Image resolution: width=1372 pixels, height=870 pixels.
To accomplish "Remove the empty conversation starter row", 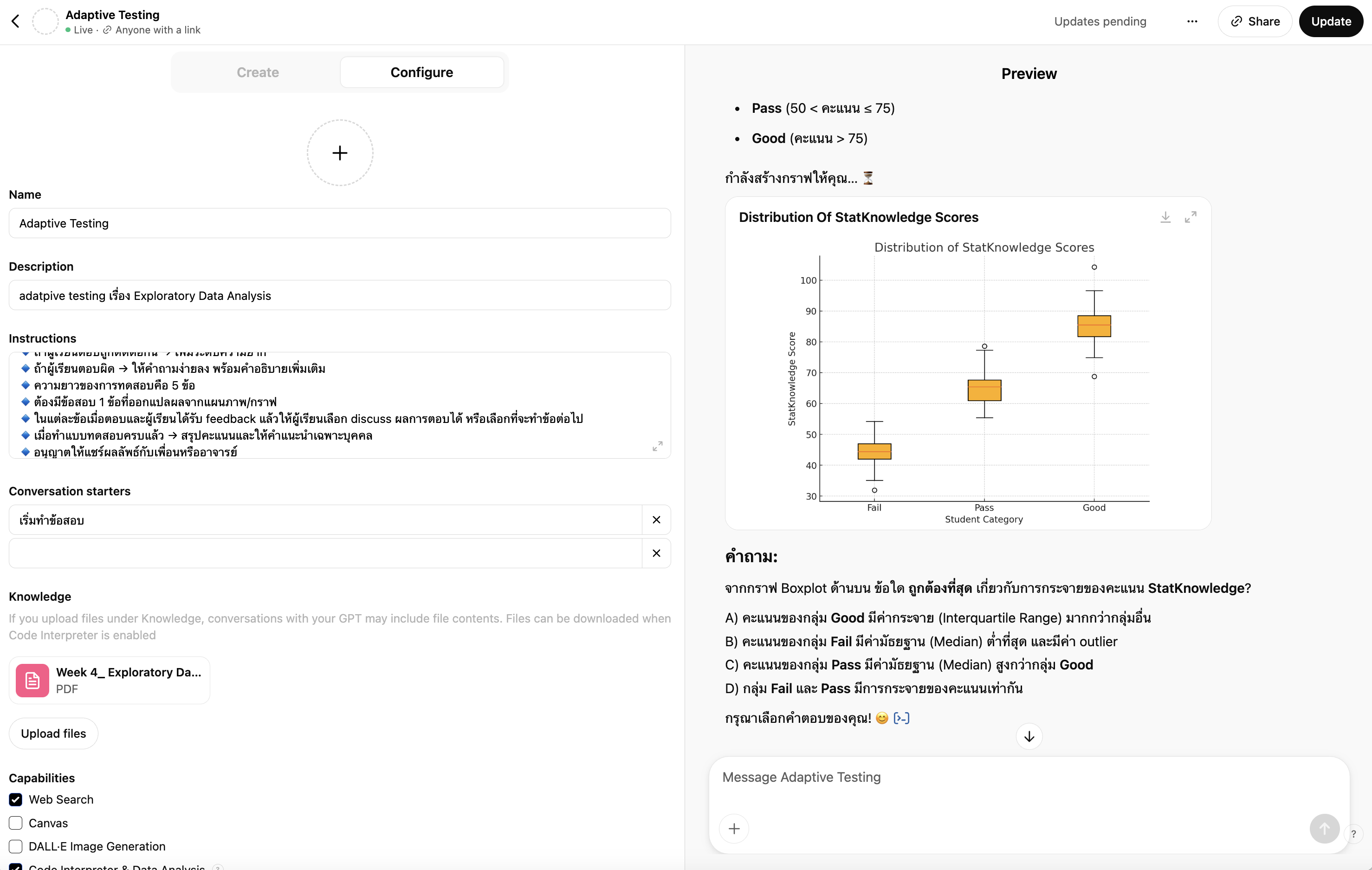I will 656,553.
